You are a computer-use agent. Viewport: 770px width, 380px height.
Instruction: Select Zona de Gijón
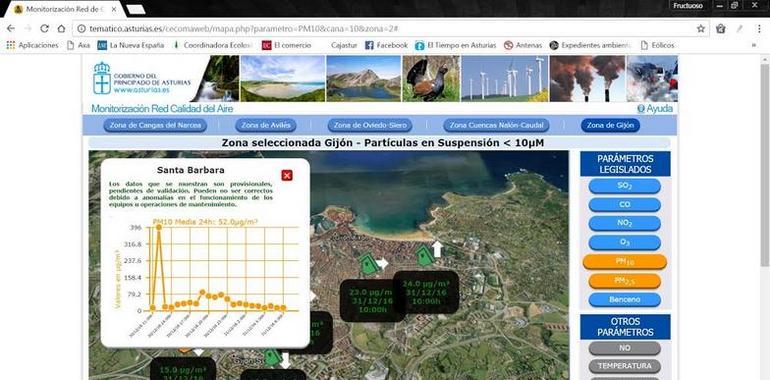(x=610, y=125)
